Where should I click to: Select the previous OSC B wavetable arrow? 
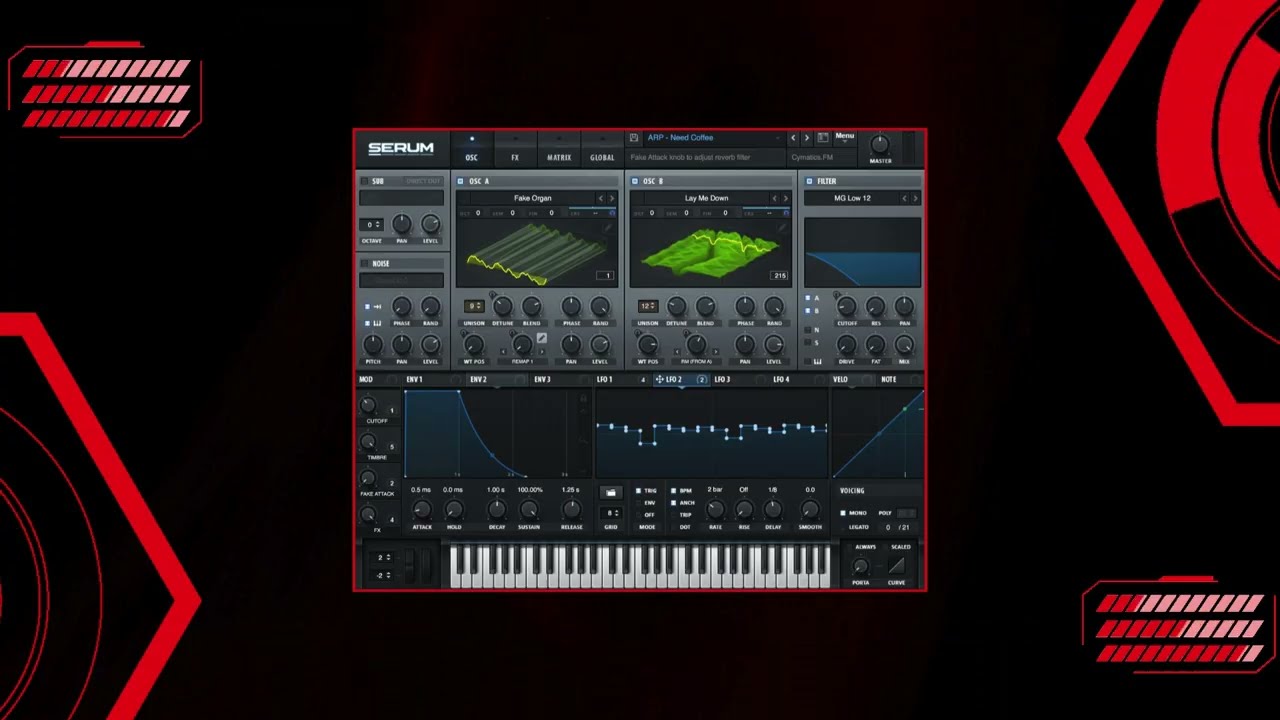point(774,198)
